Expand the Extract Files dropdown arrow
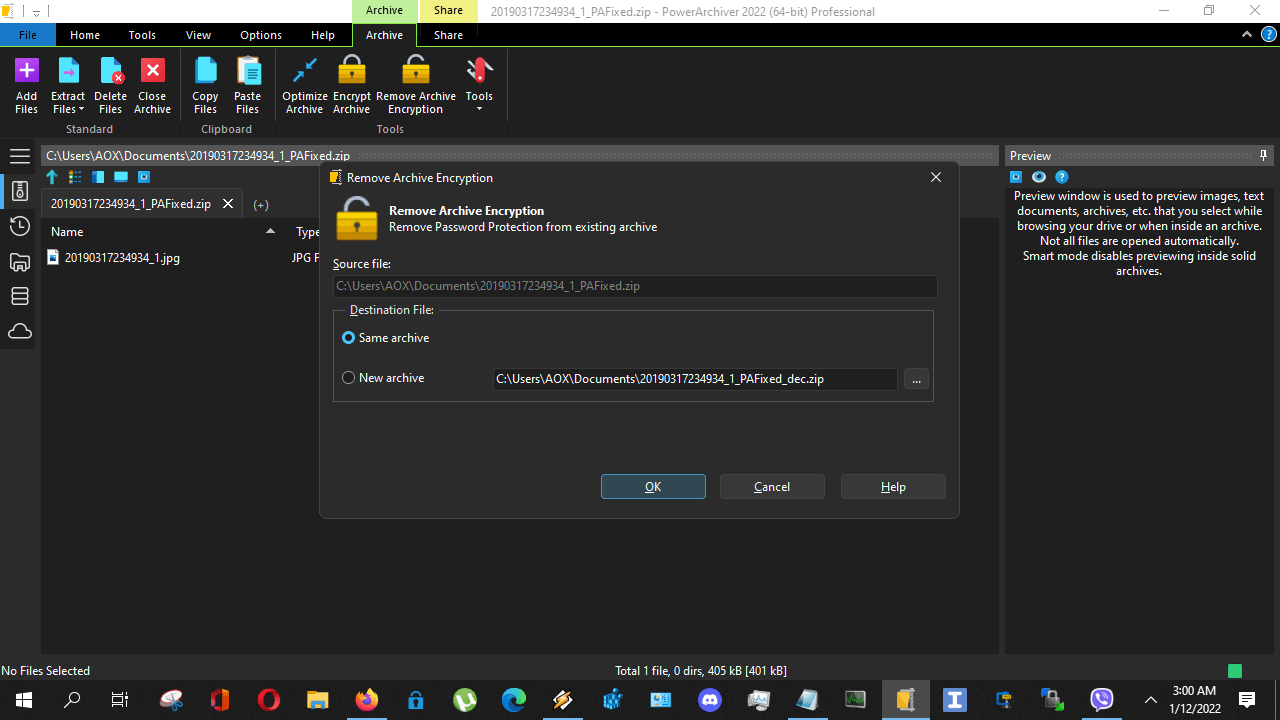 coord(80,109)
